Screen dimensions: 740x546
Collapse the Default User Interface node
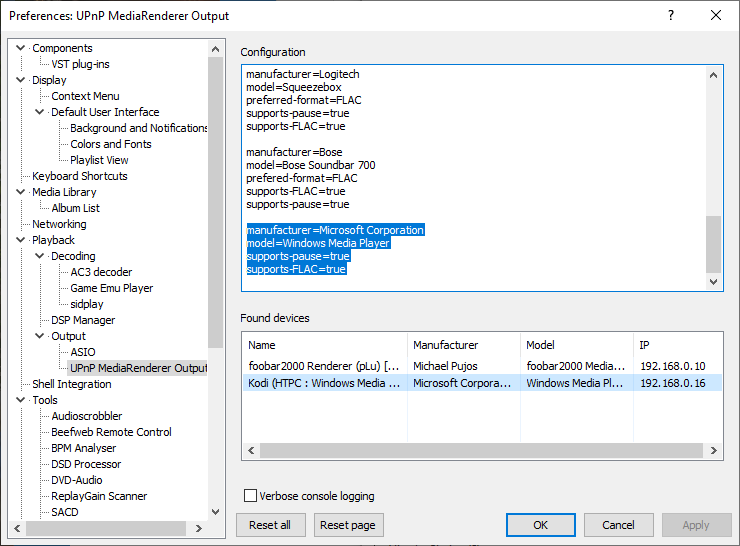point(40,112)
